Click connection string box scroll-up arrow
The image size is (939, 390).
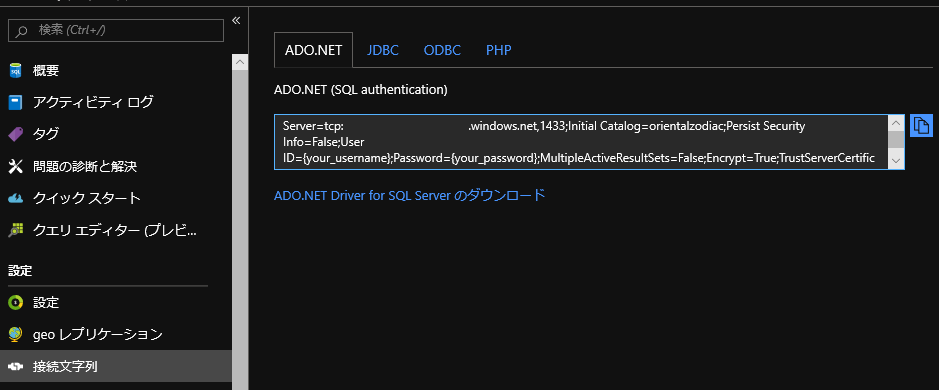tap(896, 123)
